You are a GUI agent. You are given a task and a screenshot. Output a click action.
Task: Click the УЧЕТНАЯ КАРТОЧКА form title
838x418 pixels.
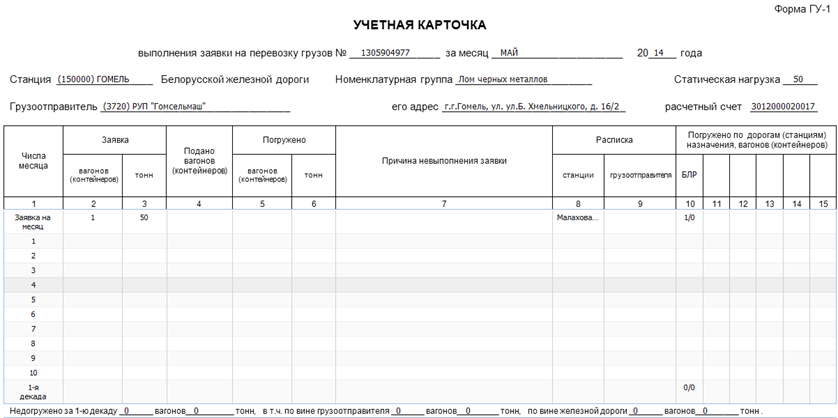pos(419,24)
